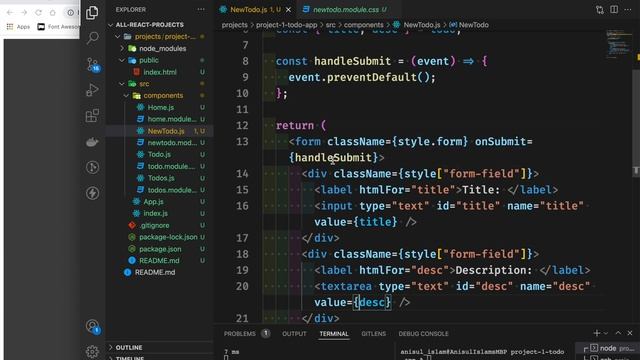Open package-lock.json file

[x=159, y=237]
